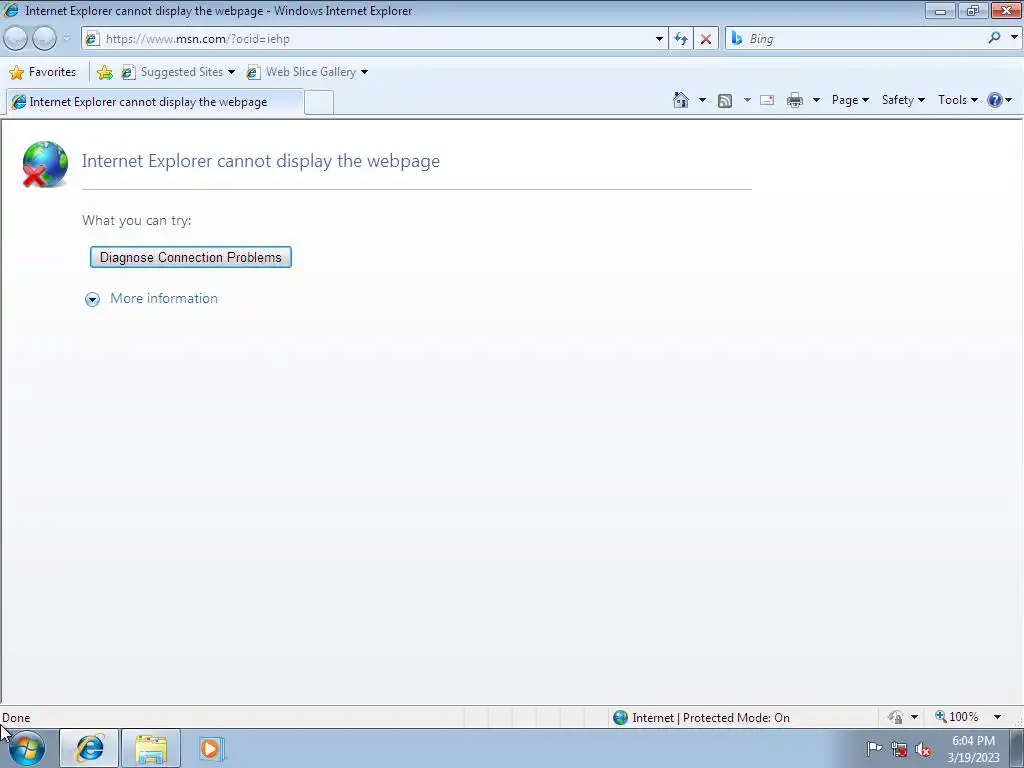Click Diagnose Connection Problems button
This screenshot has width=1024, height=768.
point(191,257)
